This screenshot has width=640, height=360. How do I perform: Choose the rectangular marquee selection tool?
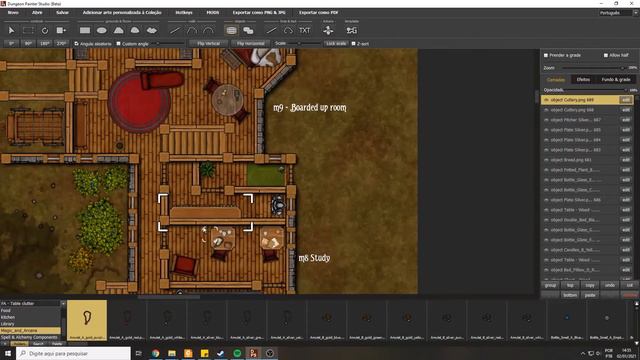28,31
